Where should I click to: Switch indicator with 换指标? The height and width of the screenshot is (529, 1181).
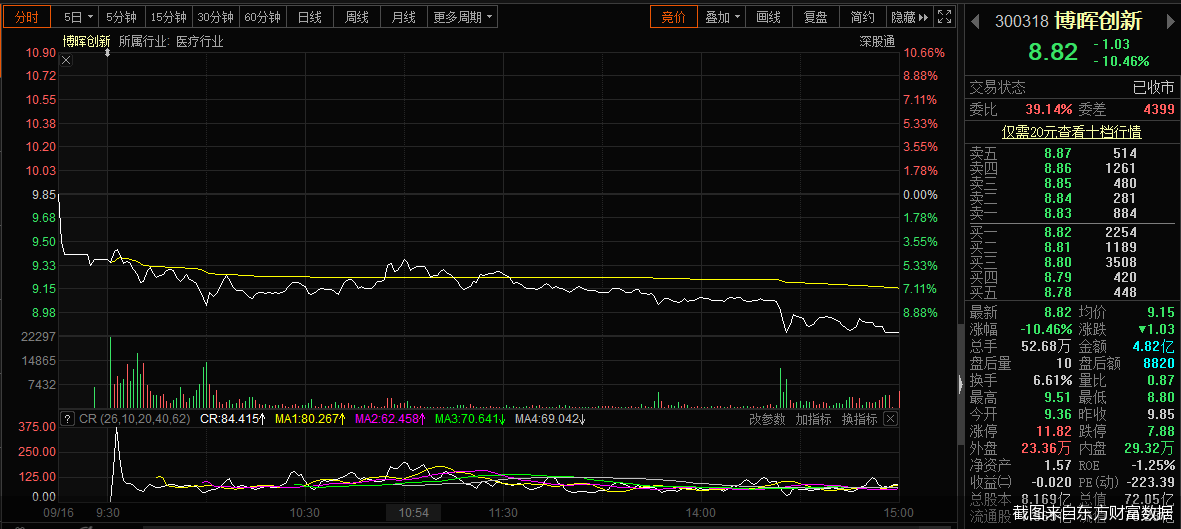click(859, 419)
